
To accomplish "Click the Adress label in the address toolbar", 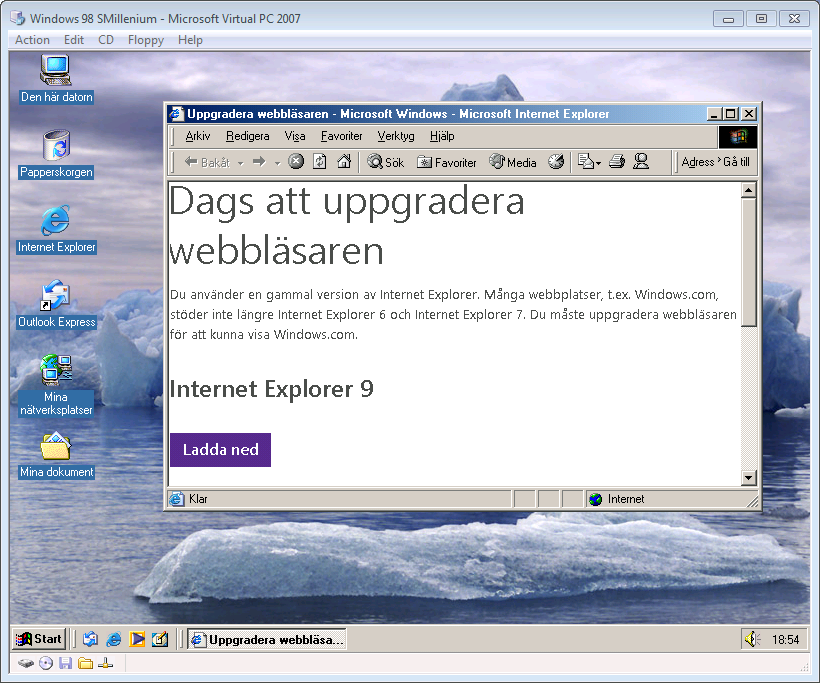I will (698, 162).
